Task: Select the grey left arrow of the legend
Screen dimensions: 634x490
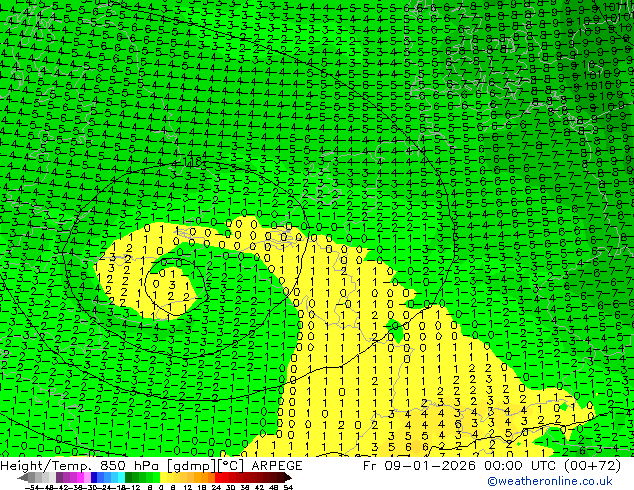Action: [22, 478]
